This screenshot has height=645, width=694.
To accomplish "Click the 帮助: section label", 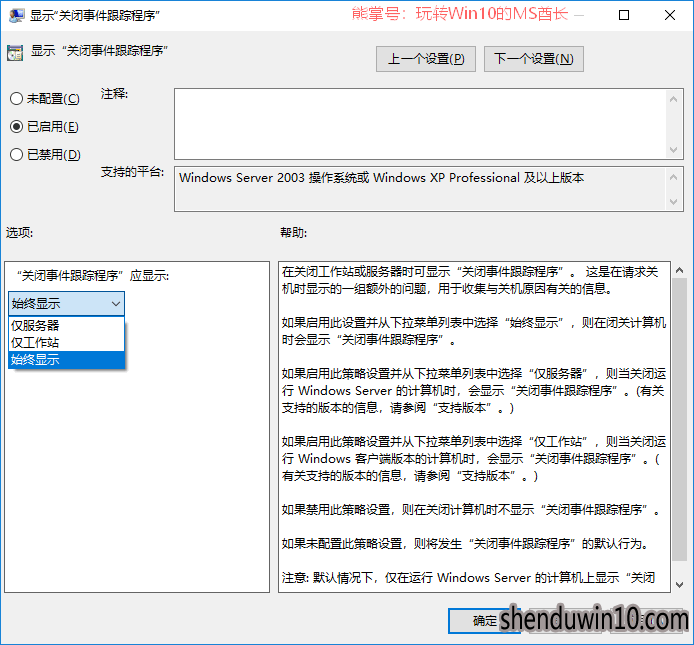I will pos(293,232).
